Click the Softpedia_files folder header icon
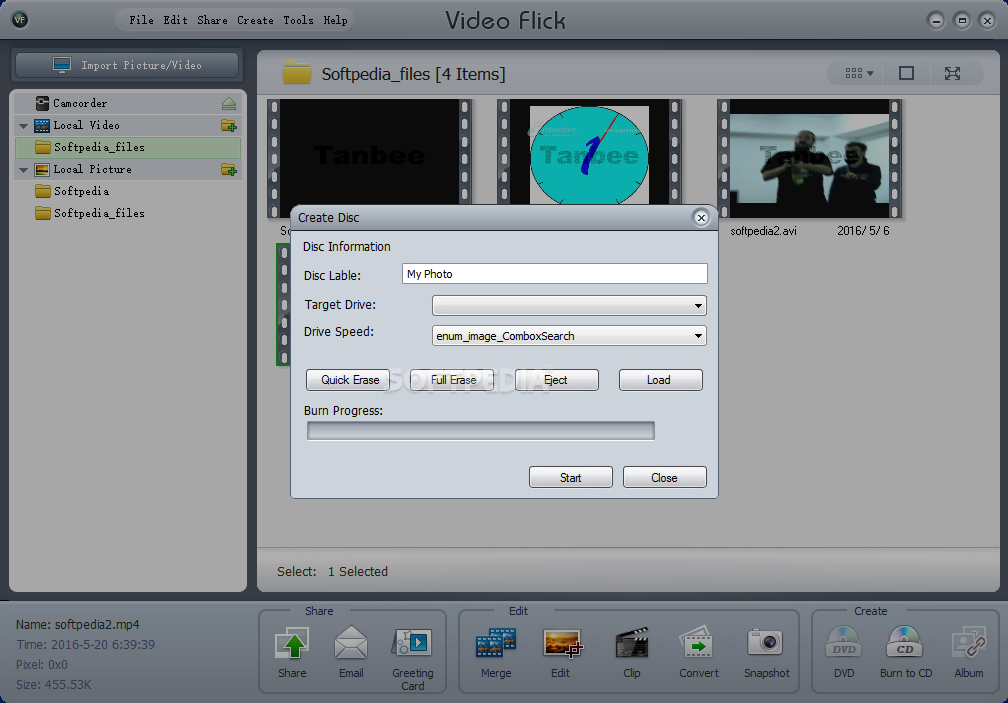 (x=296, y=73)
